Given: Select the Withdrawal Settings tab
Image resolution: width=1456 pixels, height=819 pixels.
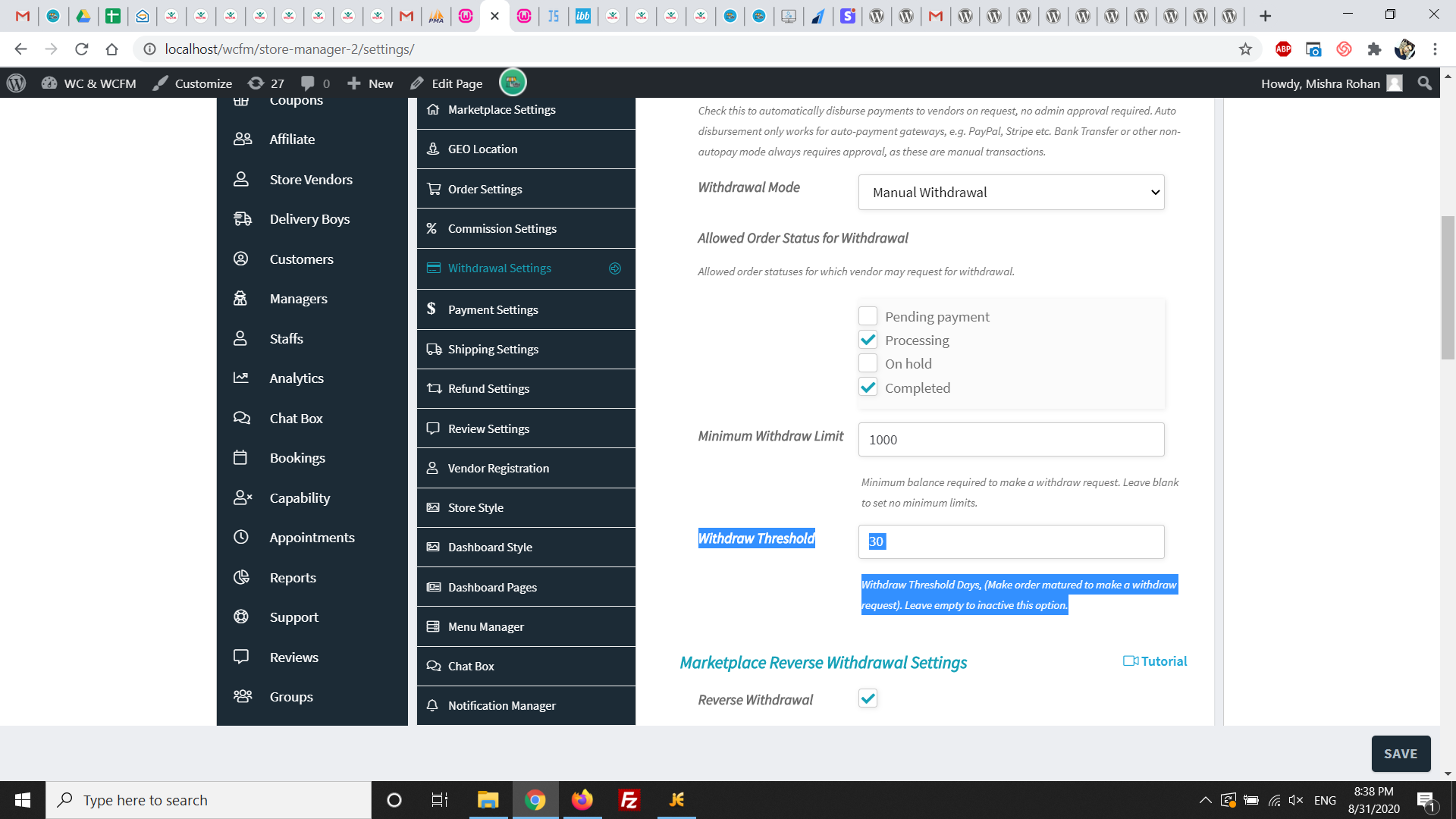Looking at the screenshot, I should pyautogui.click(x=526, y=268).
